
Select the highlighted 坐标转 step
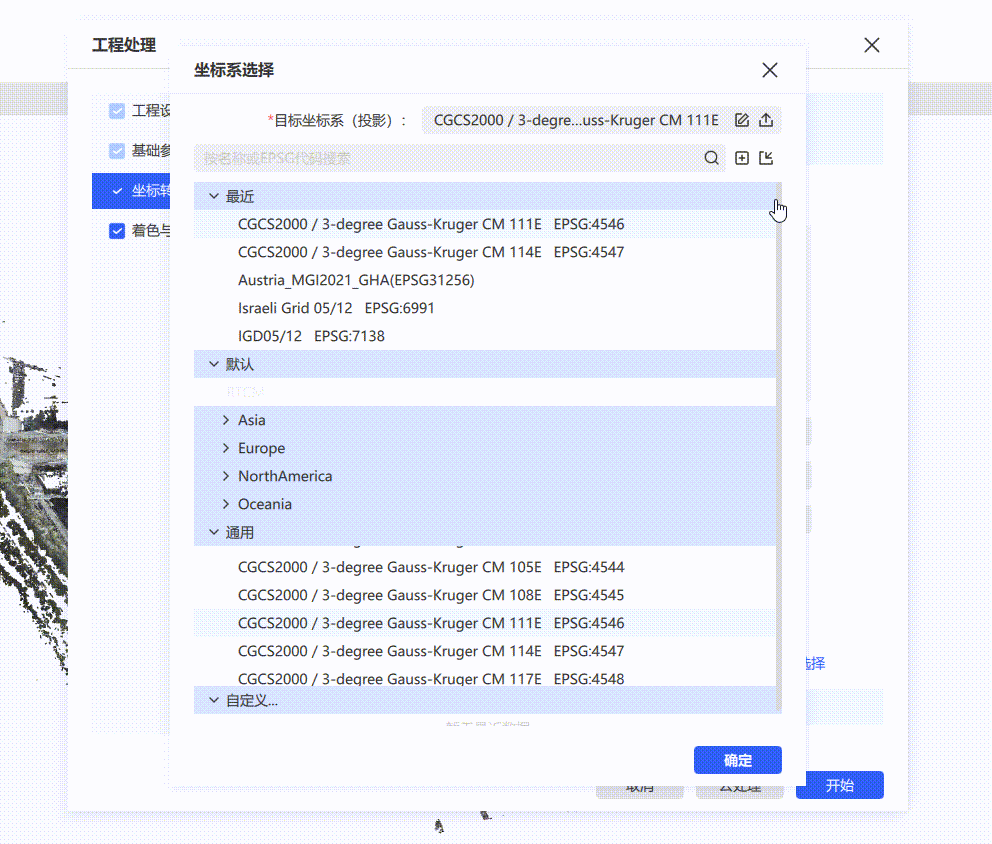click(131, 191)
